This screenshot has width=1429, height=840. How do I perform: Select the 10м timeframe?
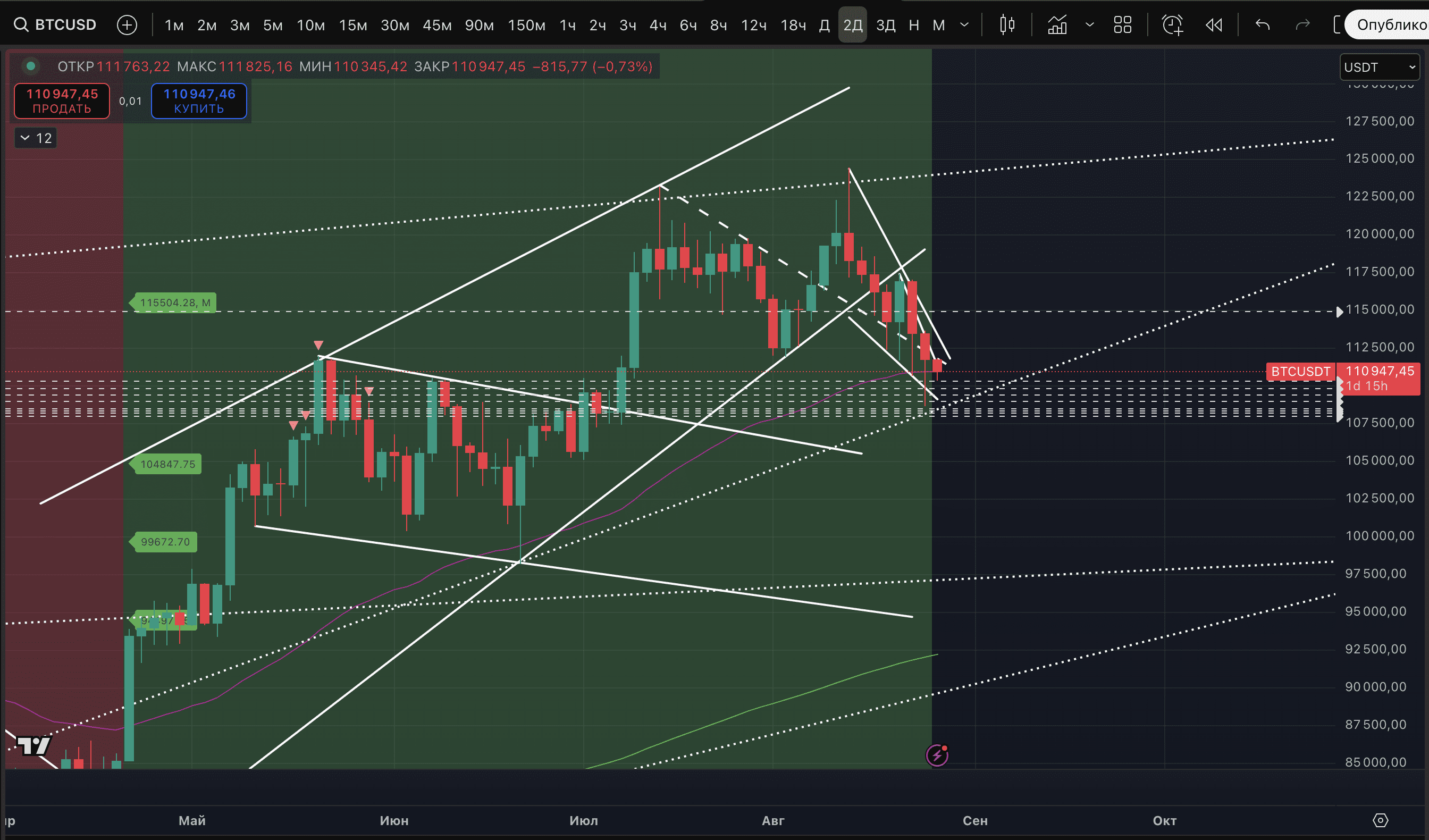tap(311, 25)
